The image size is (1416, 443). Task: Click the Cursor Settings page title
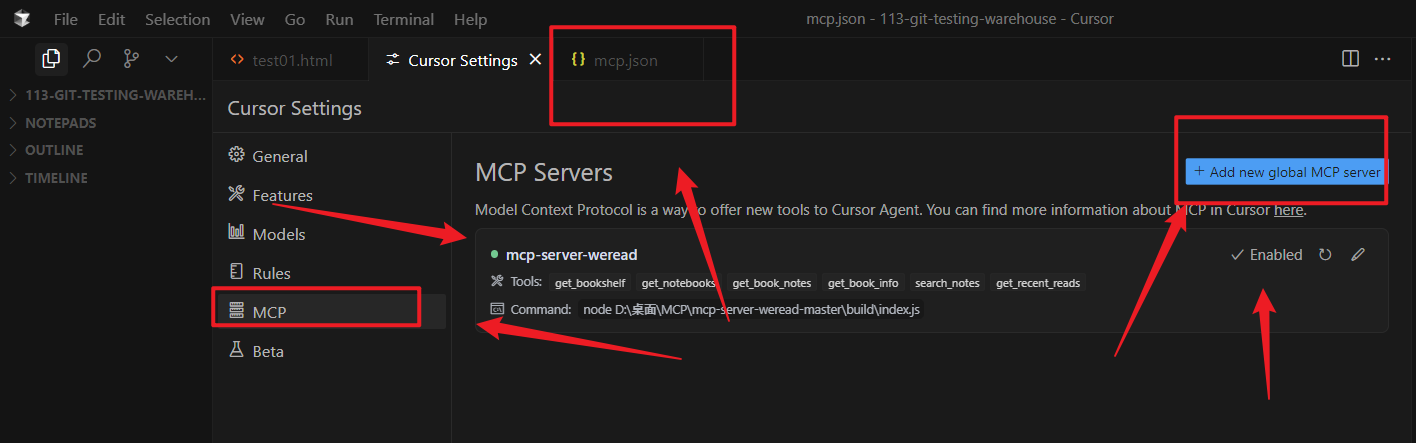[295, 108]
